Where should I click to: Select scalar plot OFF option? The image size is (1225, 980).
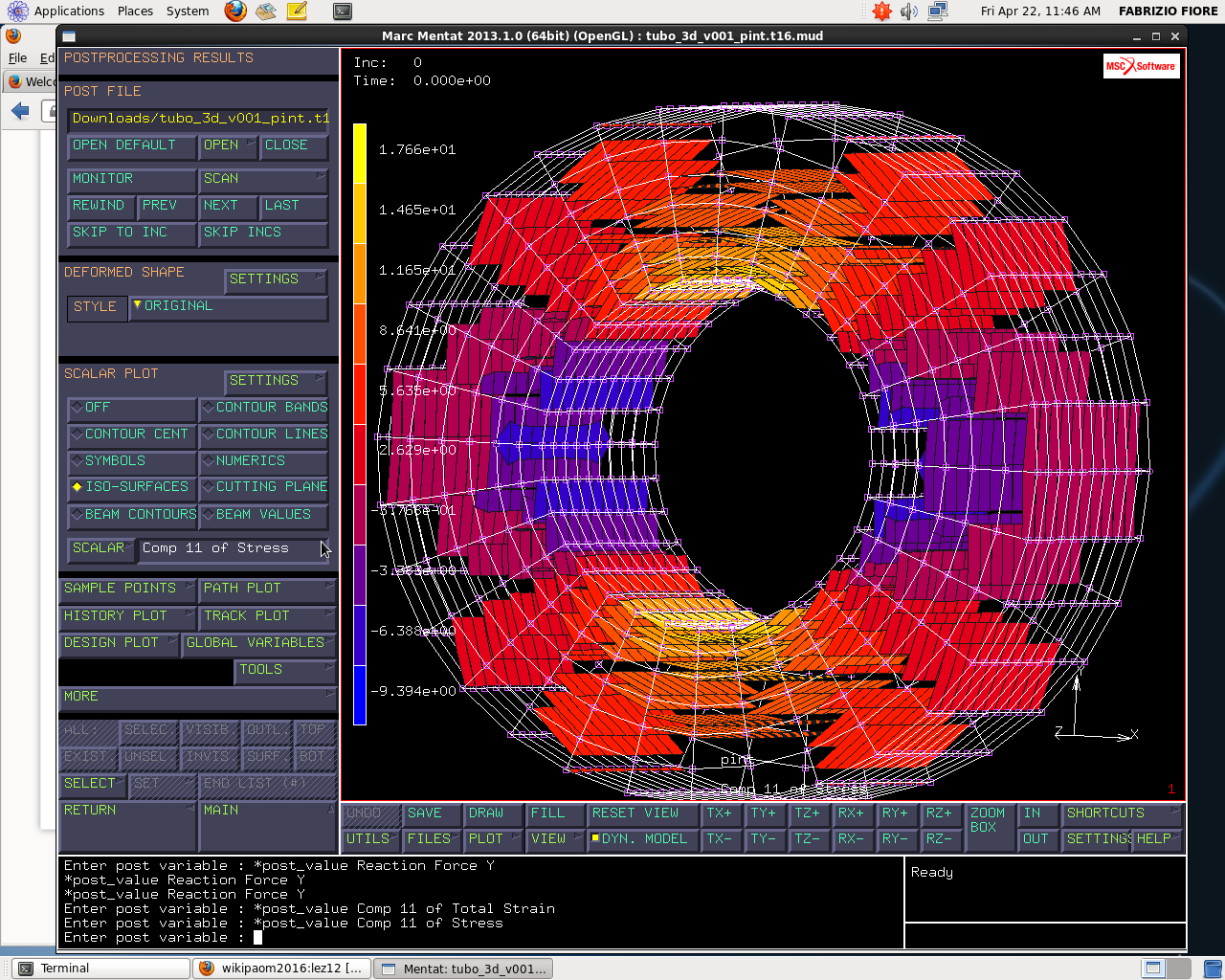click(x=132, y=408)
